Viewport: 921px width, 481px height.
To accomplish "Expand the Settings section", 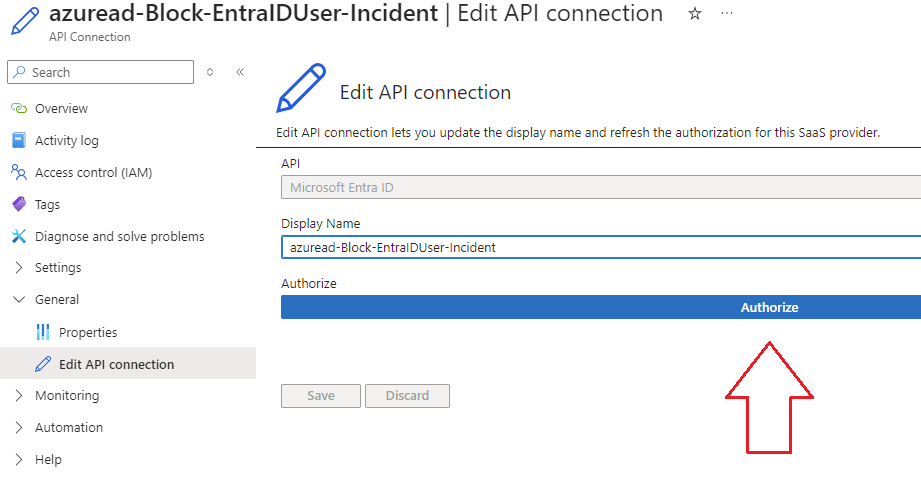I will click(x=19, y=268).
